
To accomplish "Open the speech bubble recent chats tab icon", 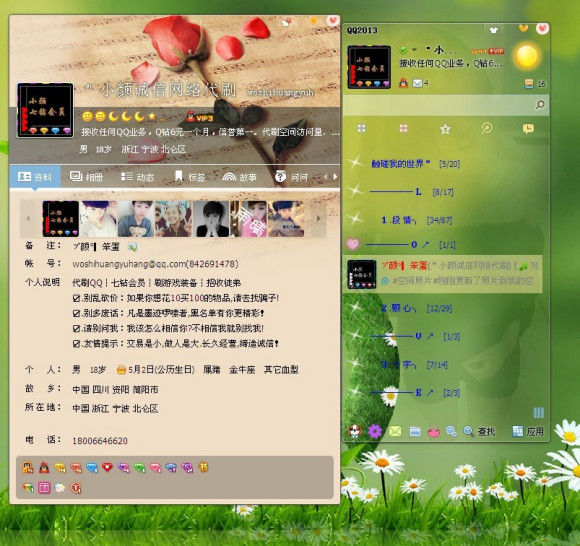I will (528, 129).
